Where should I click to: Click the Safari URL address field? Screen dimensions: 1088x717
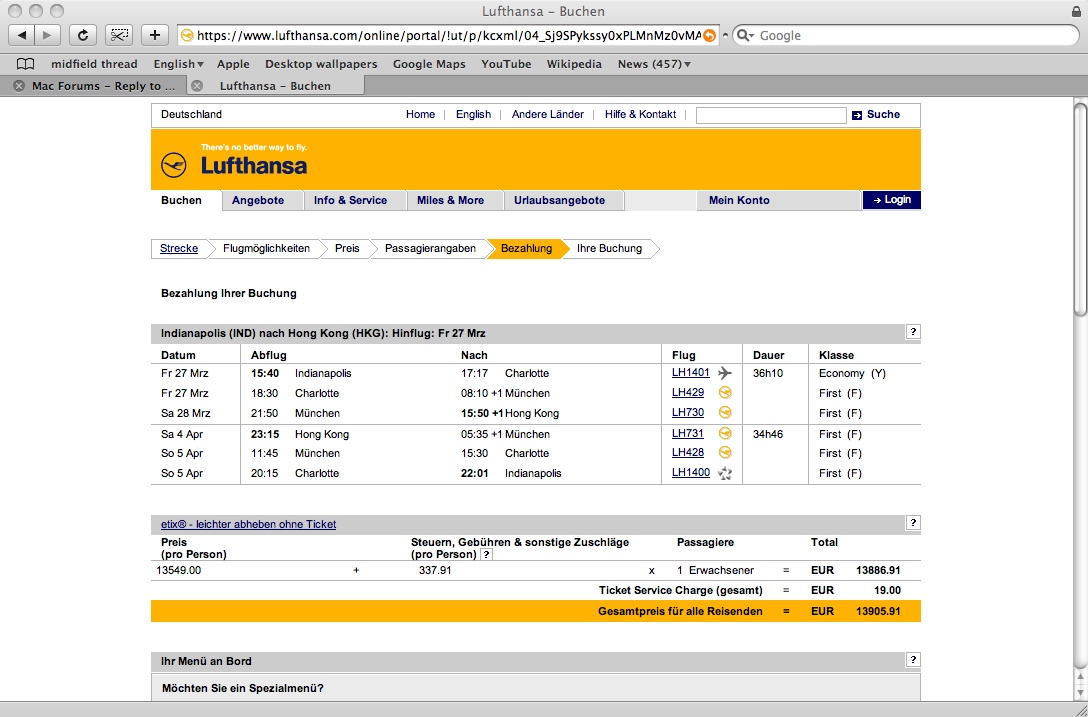[x=448, y=35]
